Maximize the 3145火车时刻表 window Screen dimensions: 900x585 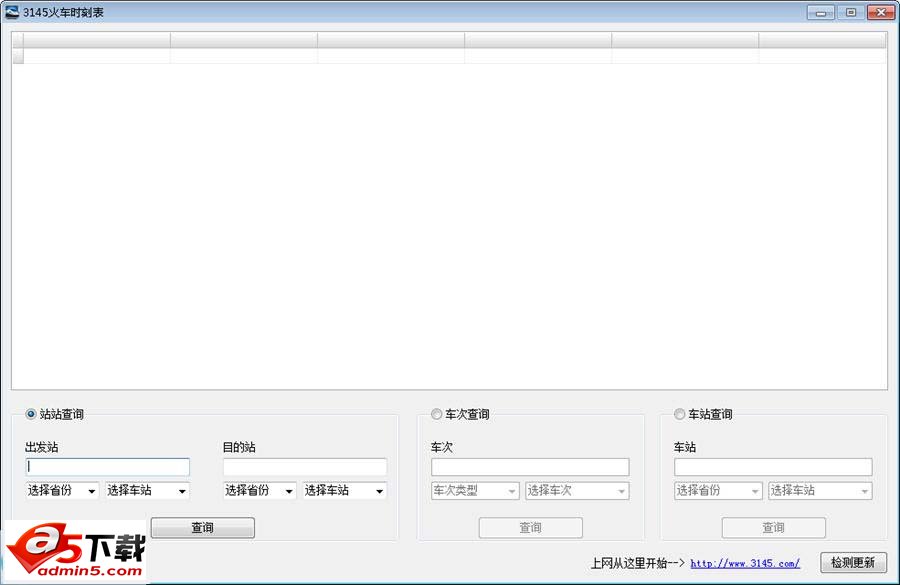point(851,12)
